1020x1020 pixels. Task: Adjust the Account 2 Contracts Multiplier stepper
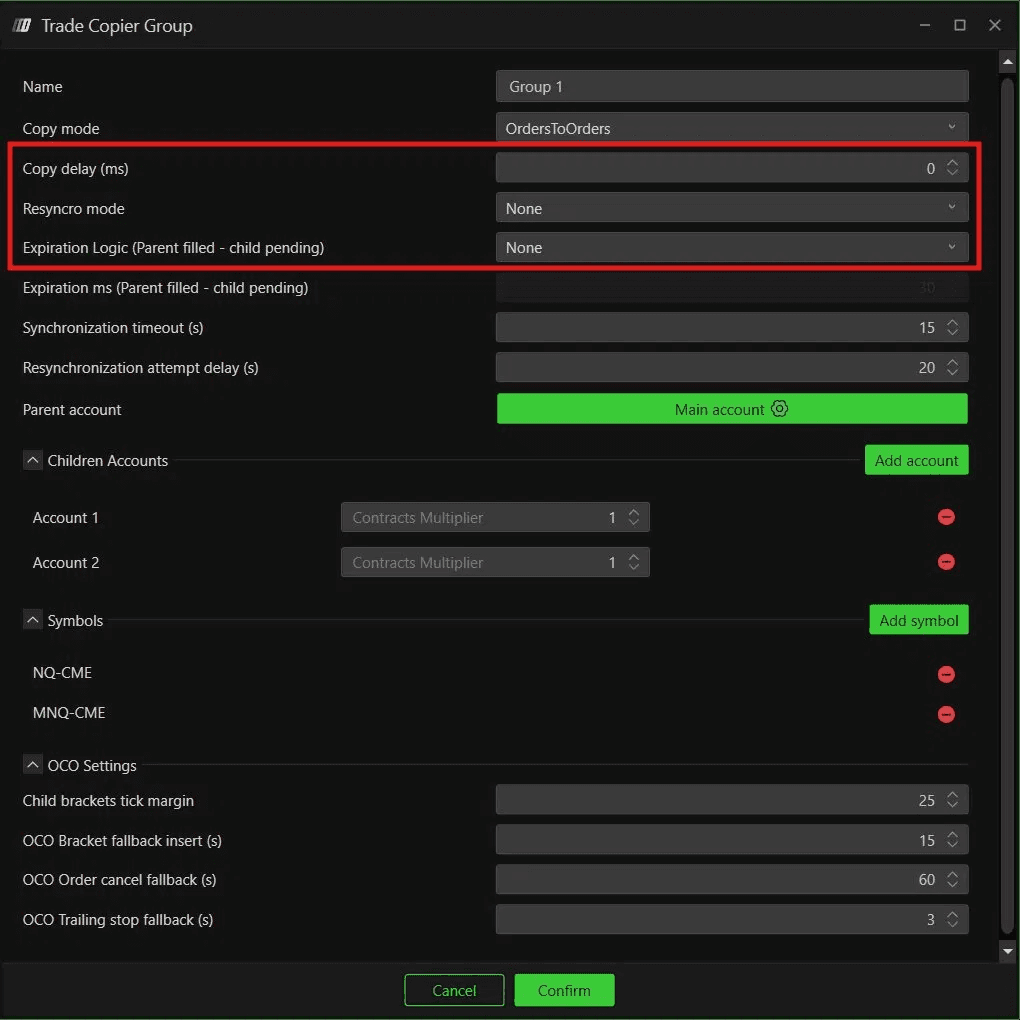(x=634, y=562)
